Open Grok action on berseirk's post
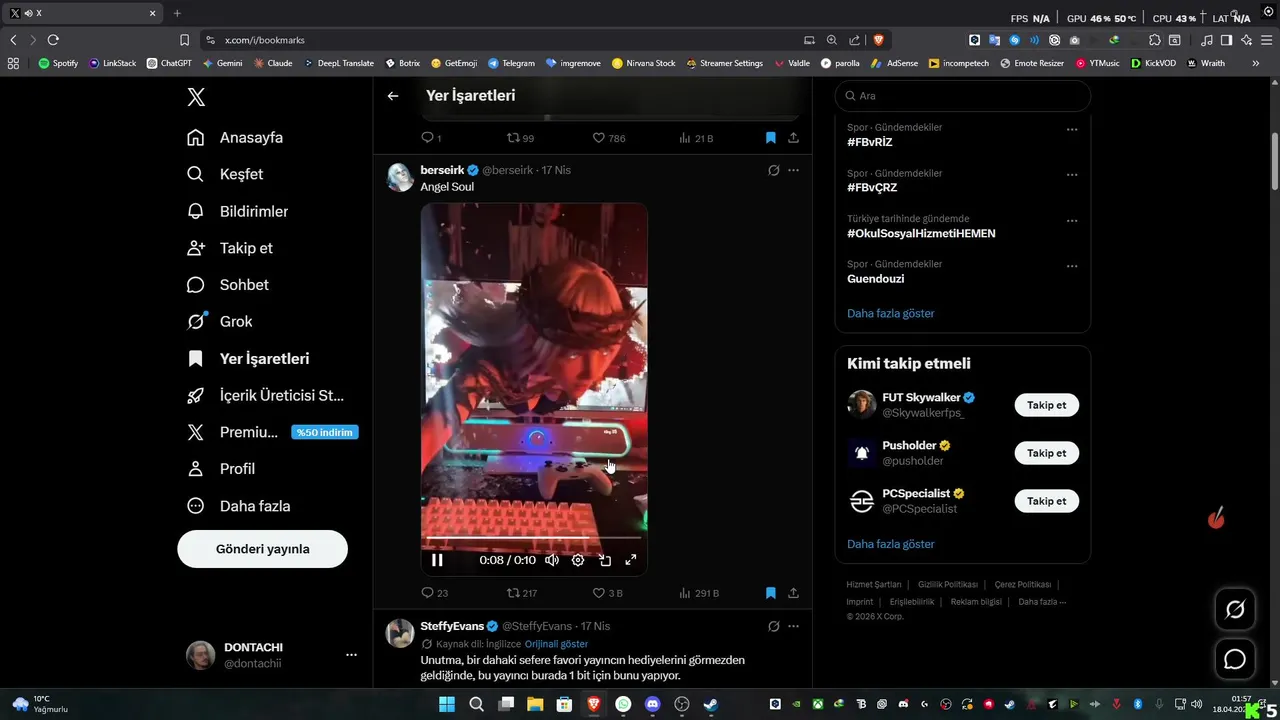Screen dimensions: 1280x720 (x=773, y=170)
